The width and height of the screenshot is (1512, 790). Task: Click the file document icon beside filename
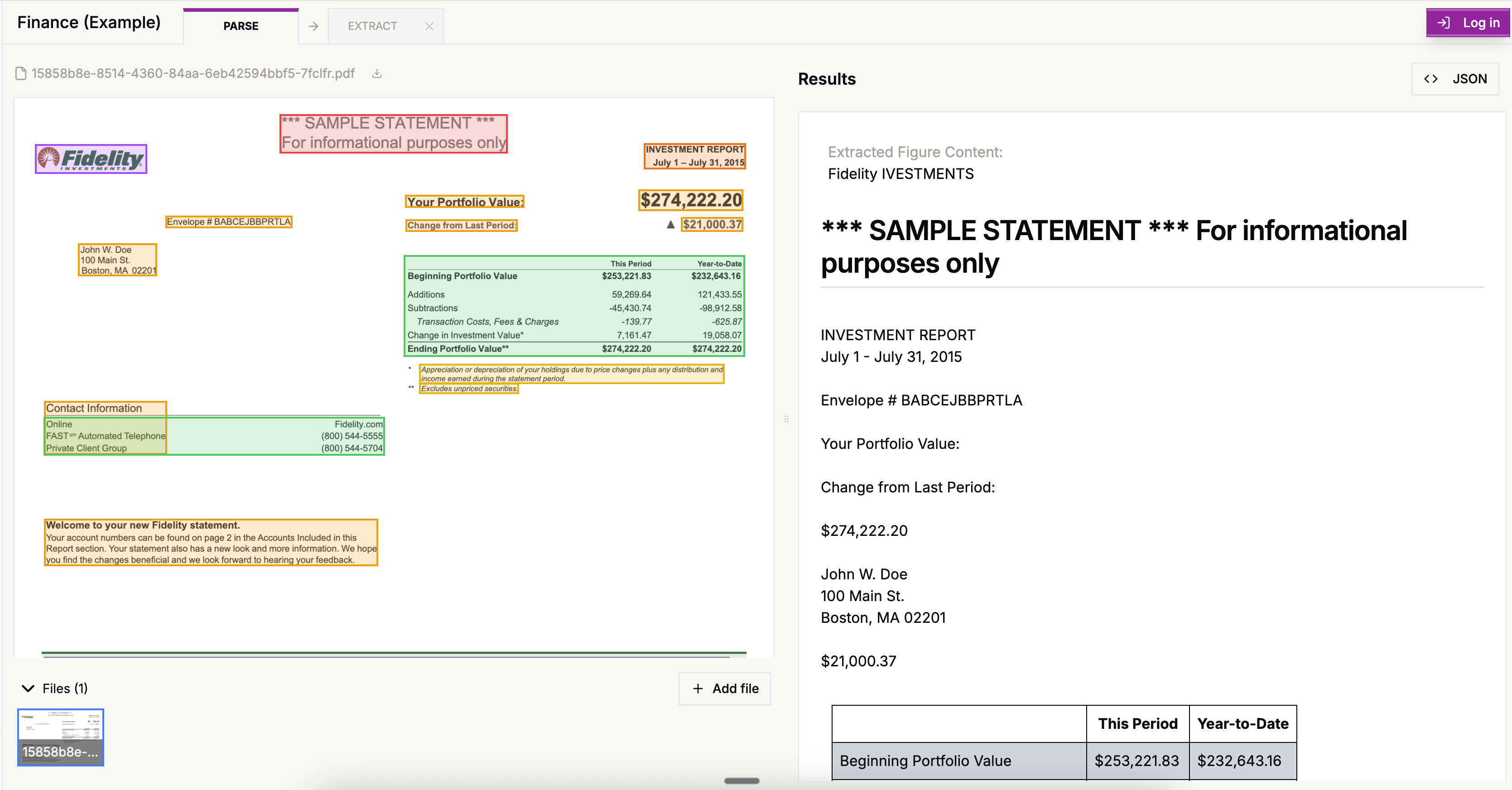(20, 73)
